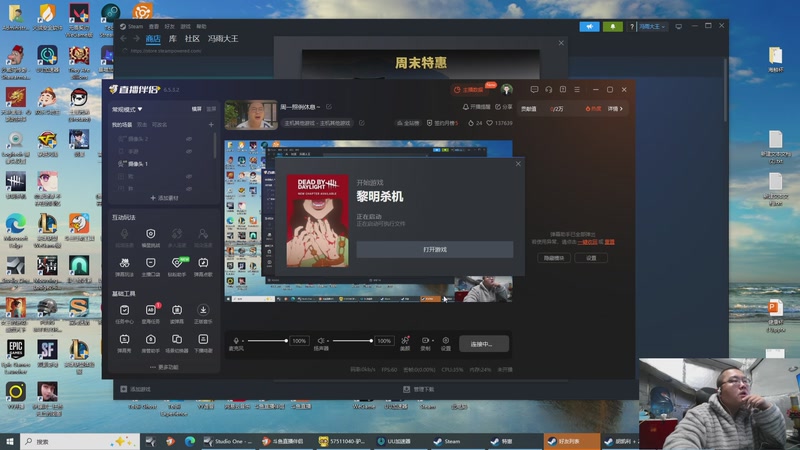Open the Steam notification bell

point(613,27)
